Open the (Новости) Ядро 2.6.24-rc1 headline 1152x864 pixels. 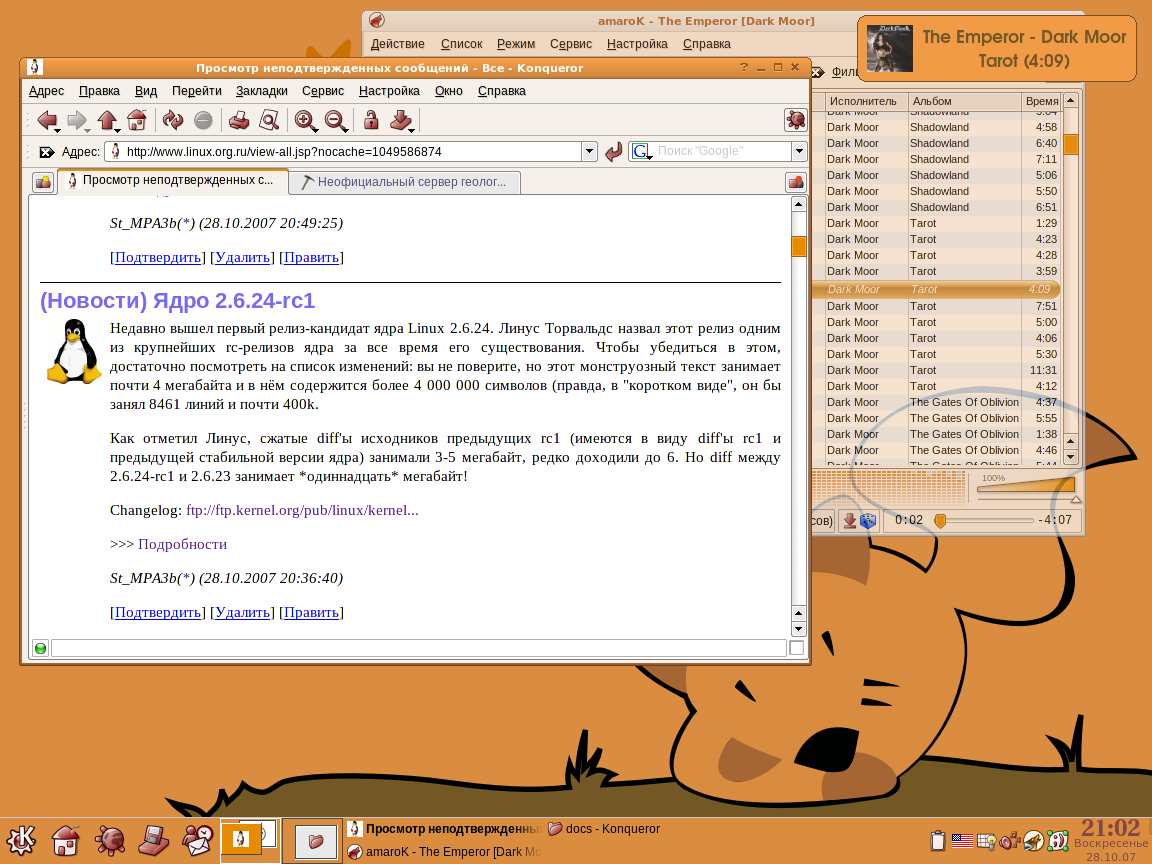click(x=178, y=300)
